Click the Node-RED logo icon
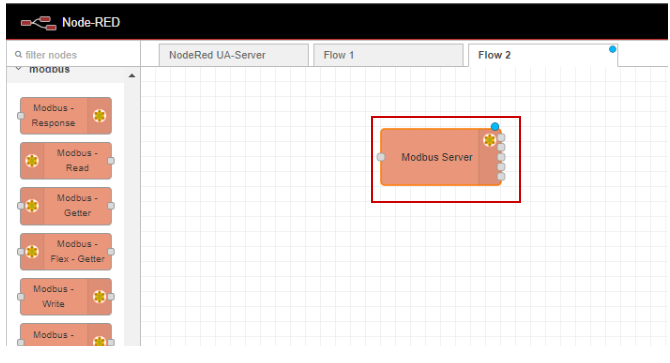Image resolution: width=670 pixels, height=363 pixels. [39, 23]
